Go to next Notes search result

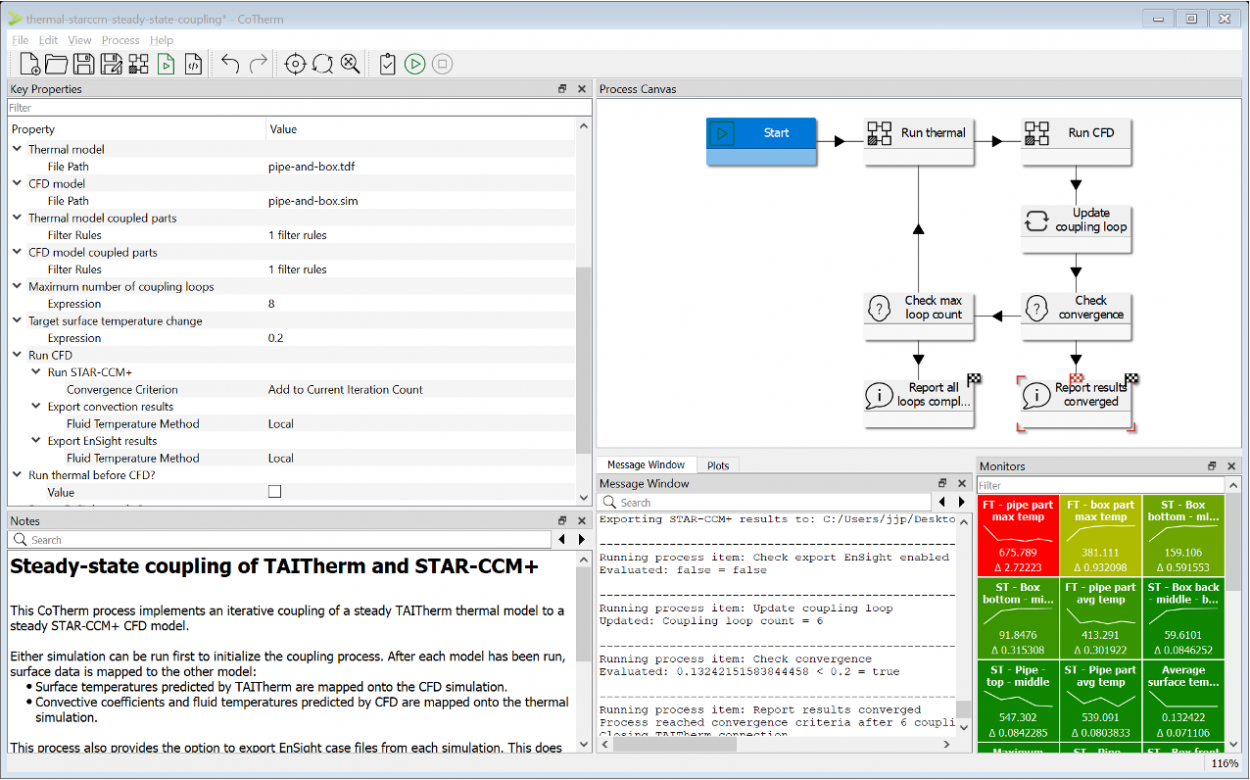pos(582,539)
